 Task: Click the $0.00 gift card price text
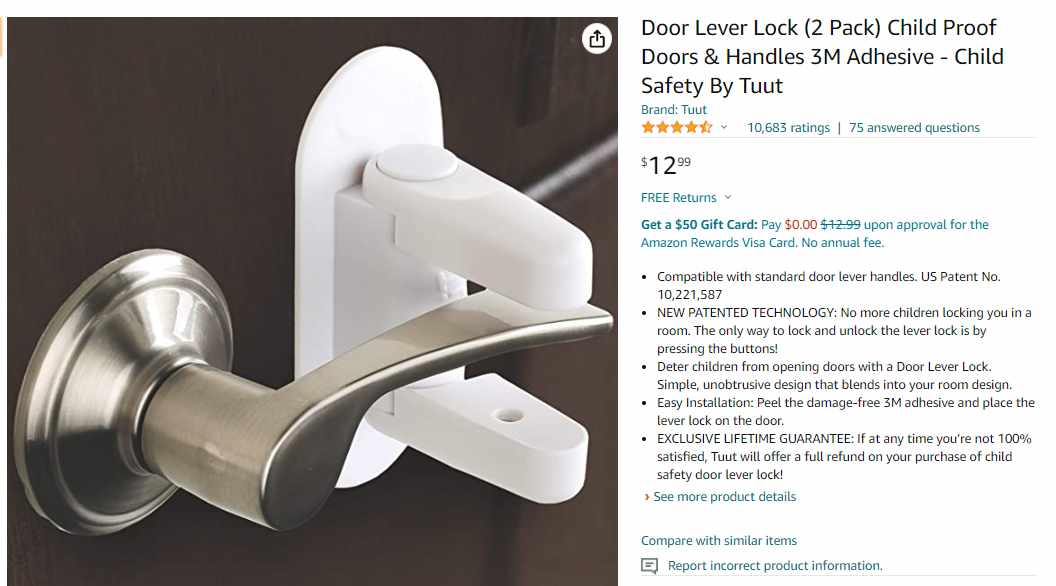tap(801, 224)
